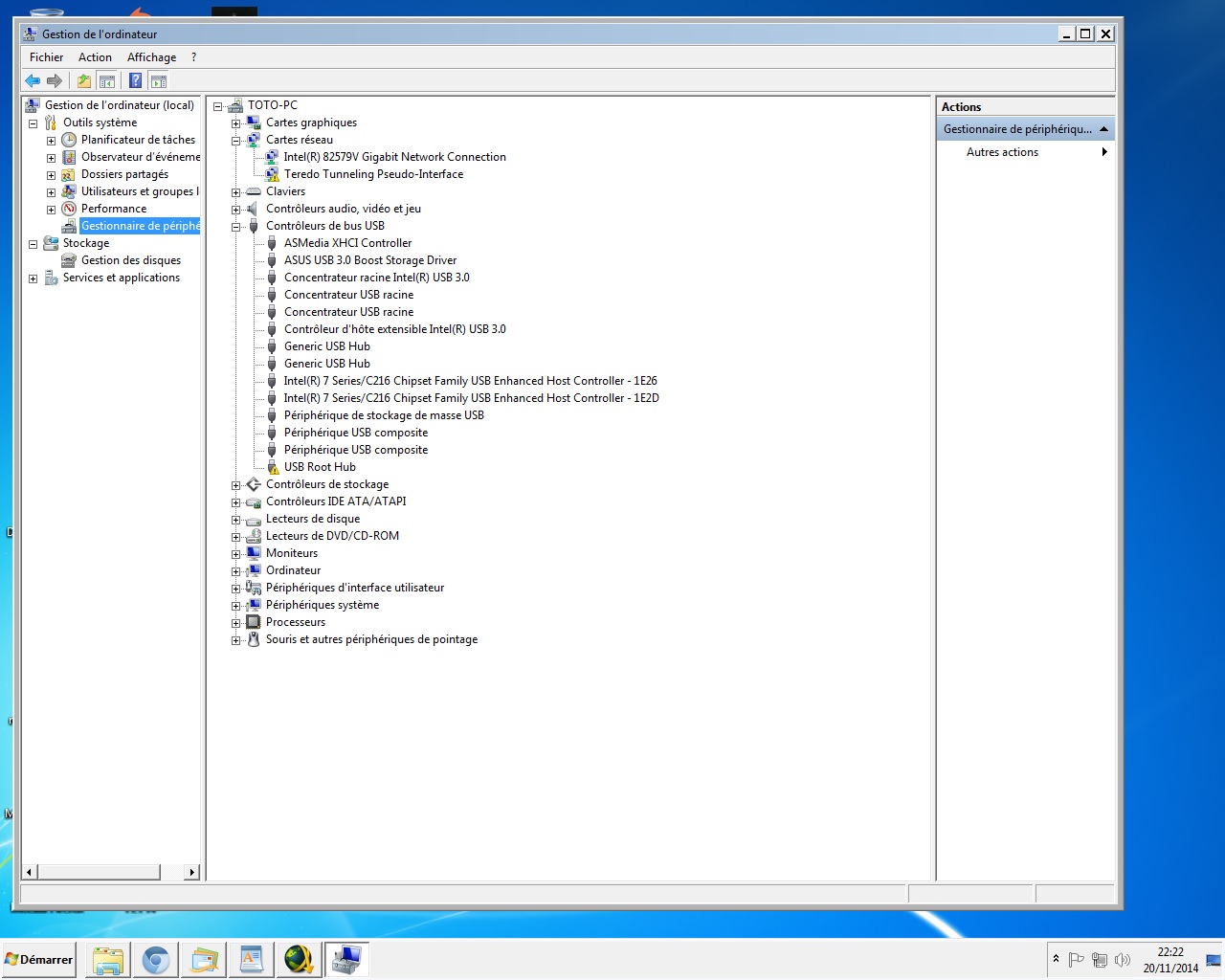Image resolution: width=1225 pixels, height=980 pixels.
Task: Open Chrome browser from the taskbar
Action: (x=156, y=960)
